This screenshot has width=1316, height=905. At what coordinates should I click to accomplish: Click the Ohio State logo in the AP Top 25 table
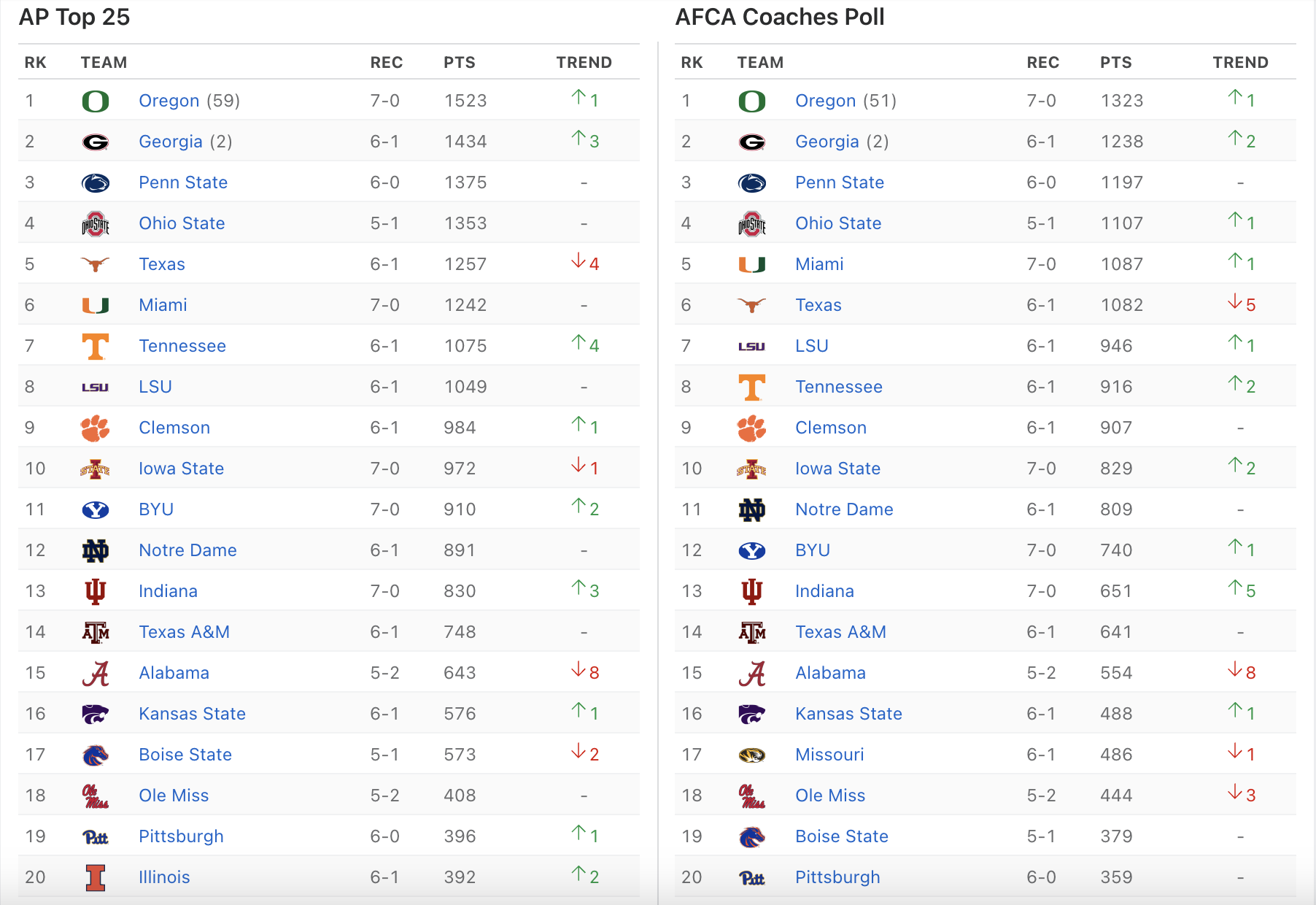point(96,223)
